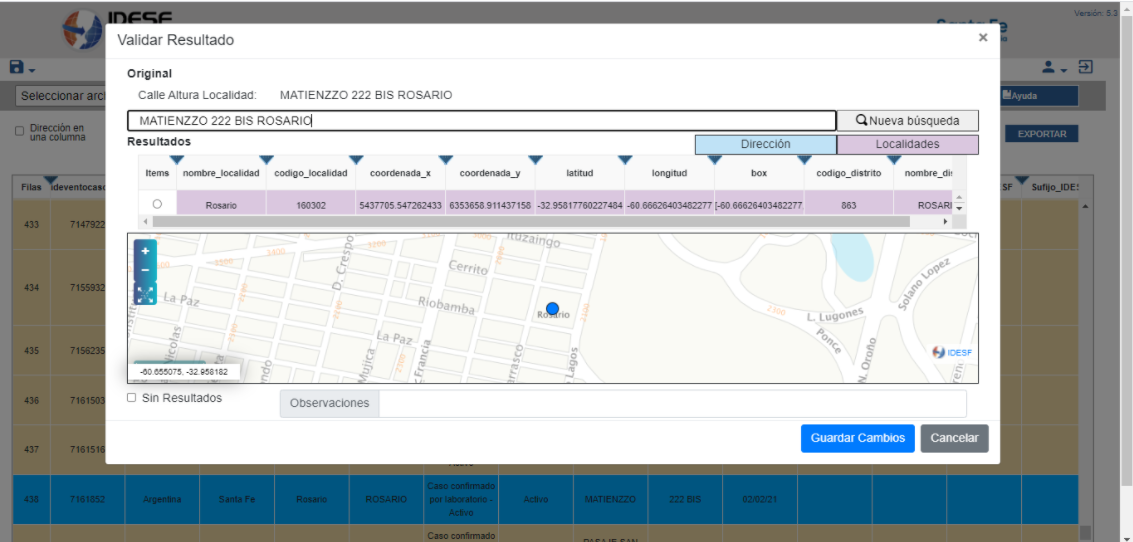This screenshot has width=1133, height=542.
Task: Click the logout icon in background page
Action: tap(1085, 68)
